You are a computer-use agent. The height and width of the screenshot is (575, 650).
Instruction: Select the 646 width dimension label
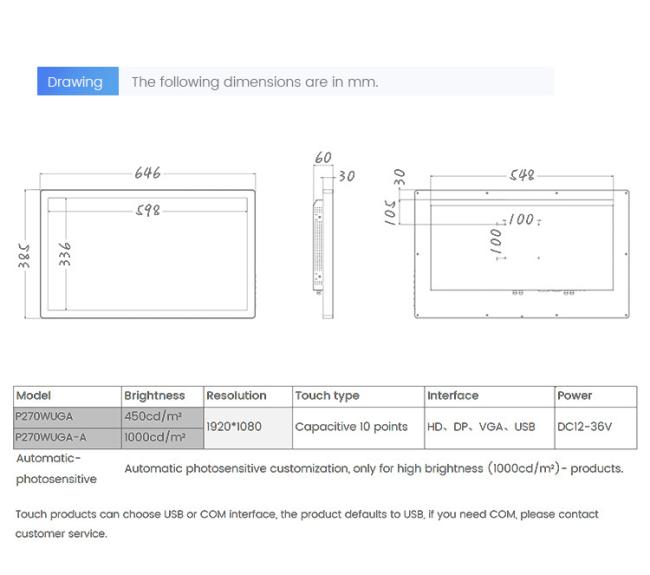point(148,173)
